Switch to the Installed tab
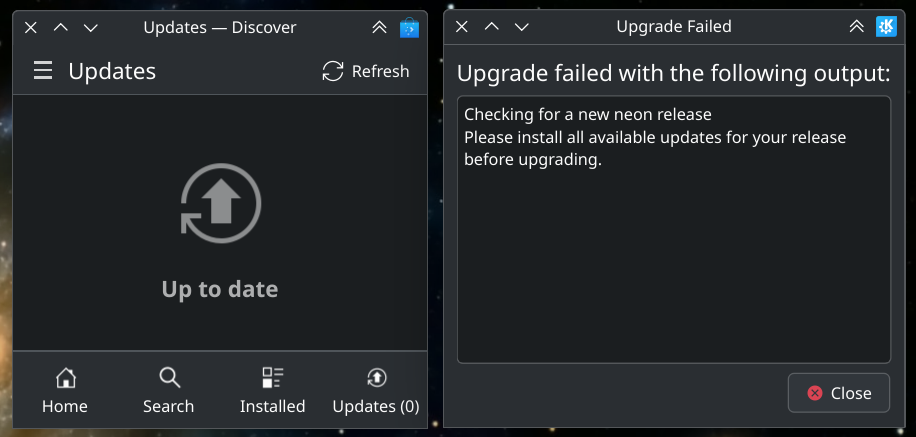This screenshot has width=916, height=437. [x=272, y=390]
